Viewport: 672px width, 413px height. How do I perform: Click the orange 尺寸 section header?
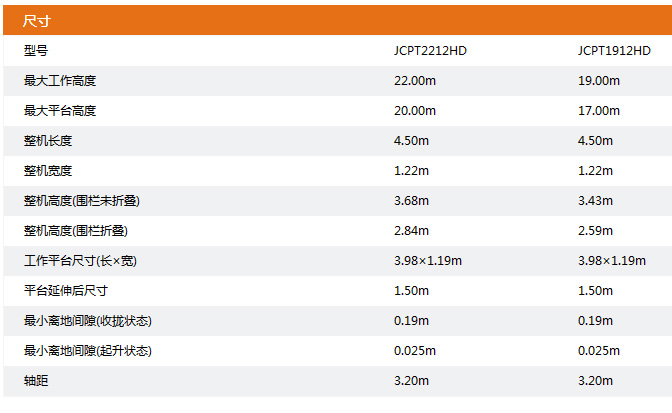(36, 21)
